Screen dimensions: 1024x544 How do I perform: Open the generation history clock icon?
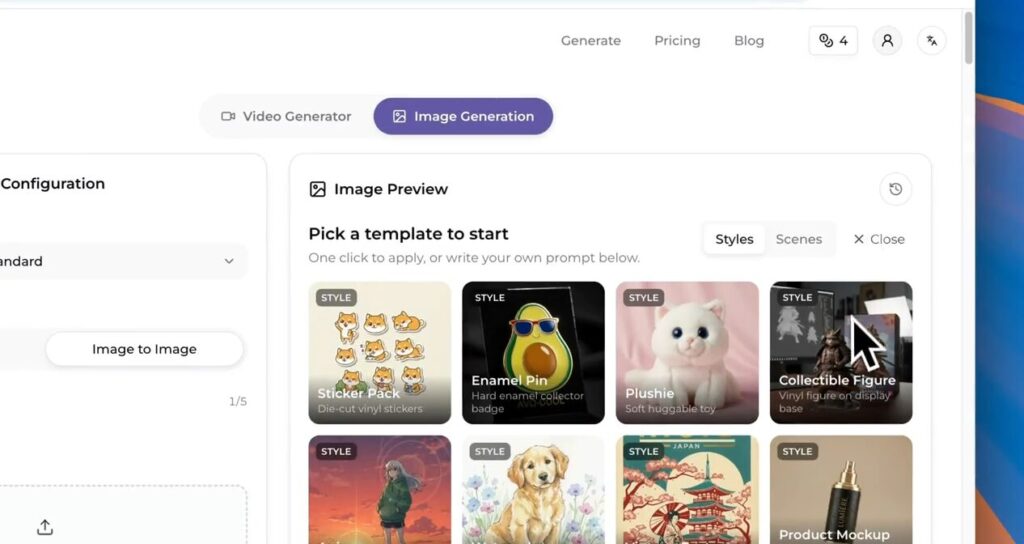click(895, 189)
